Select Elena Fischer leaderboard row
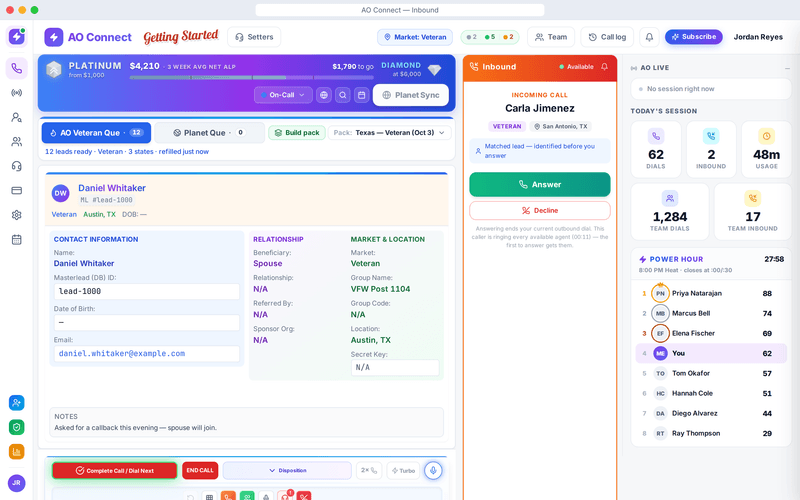 (711, 333)
